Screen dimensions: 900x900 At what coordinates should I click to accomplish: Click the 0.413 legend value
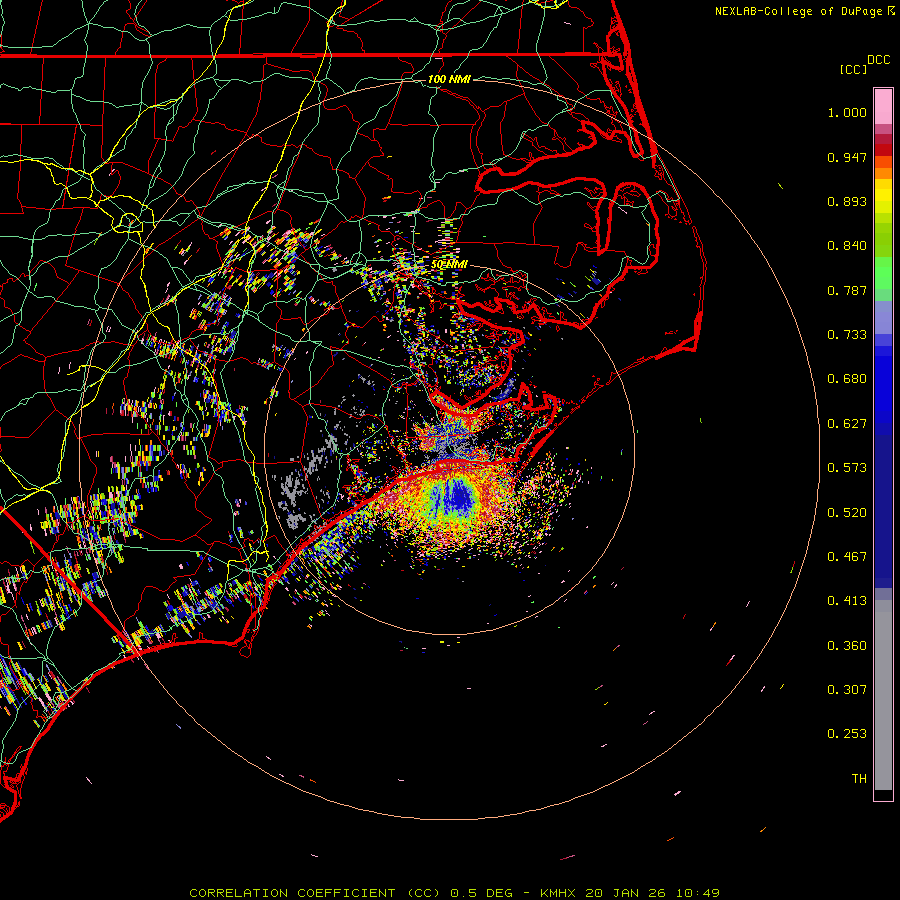(x=847, y=601)
